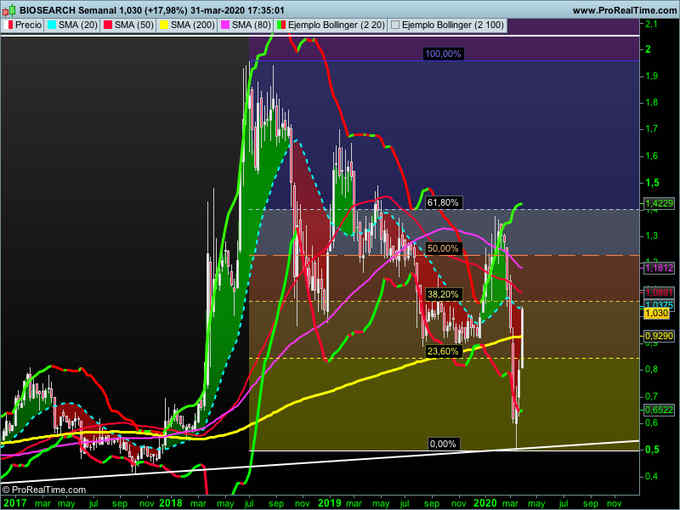Select the Ejemplo Bollinger (2 20) legend item

click(331, 25)
